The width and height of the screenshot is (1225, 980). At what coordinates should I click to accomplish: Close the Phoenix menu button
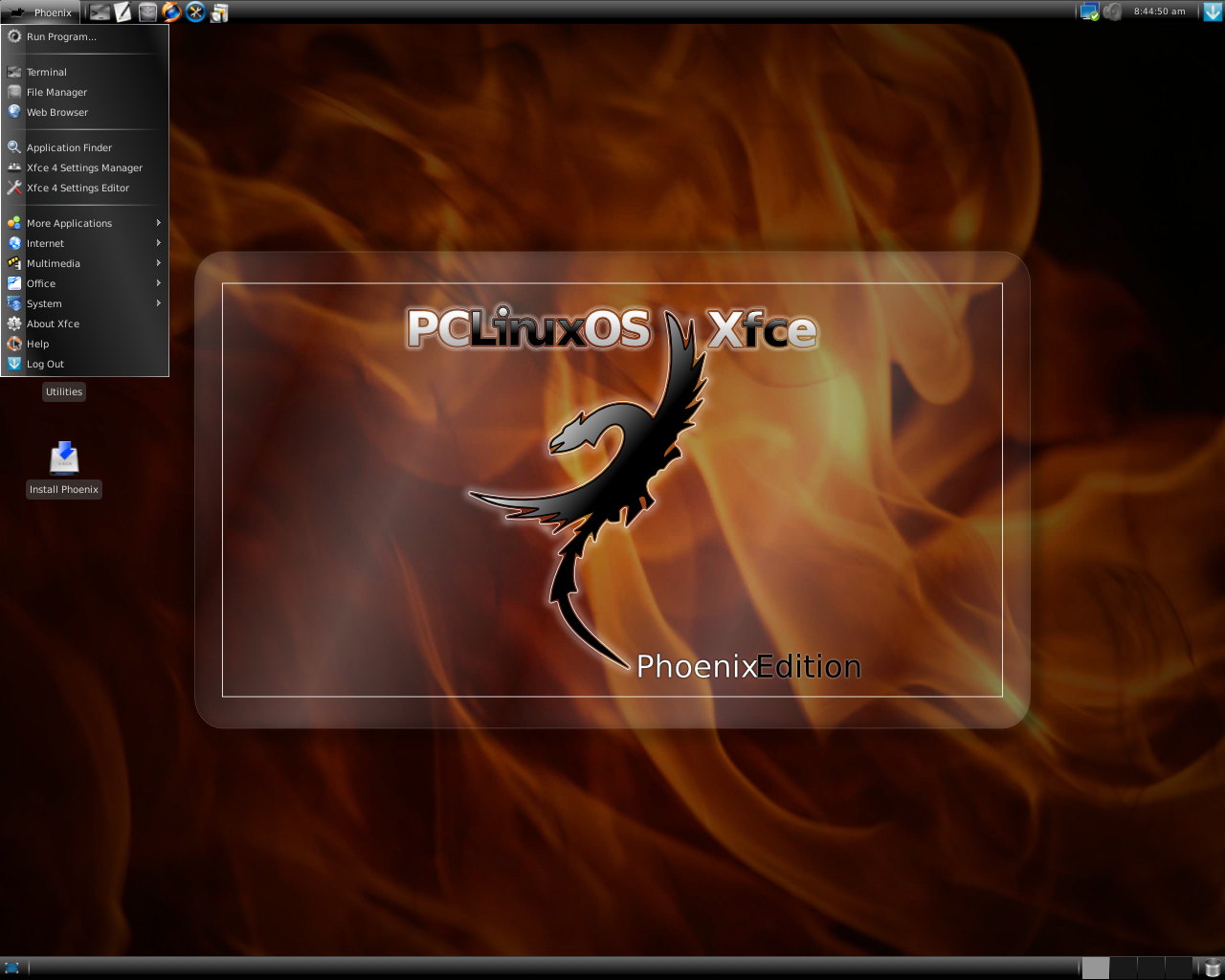coord(39,12)
